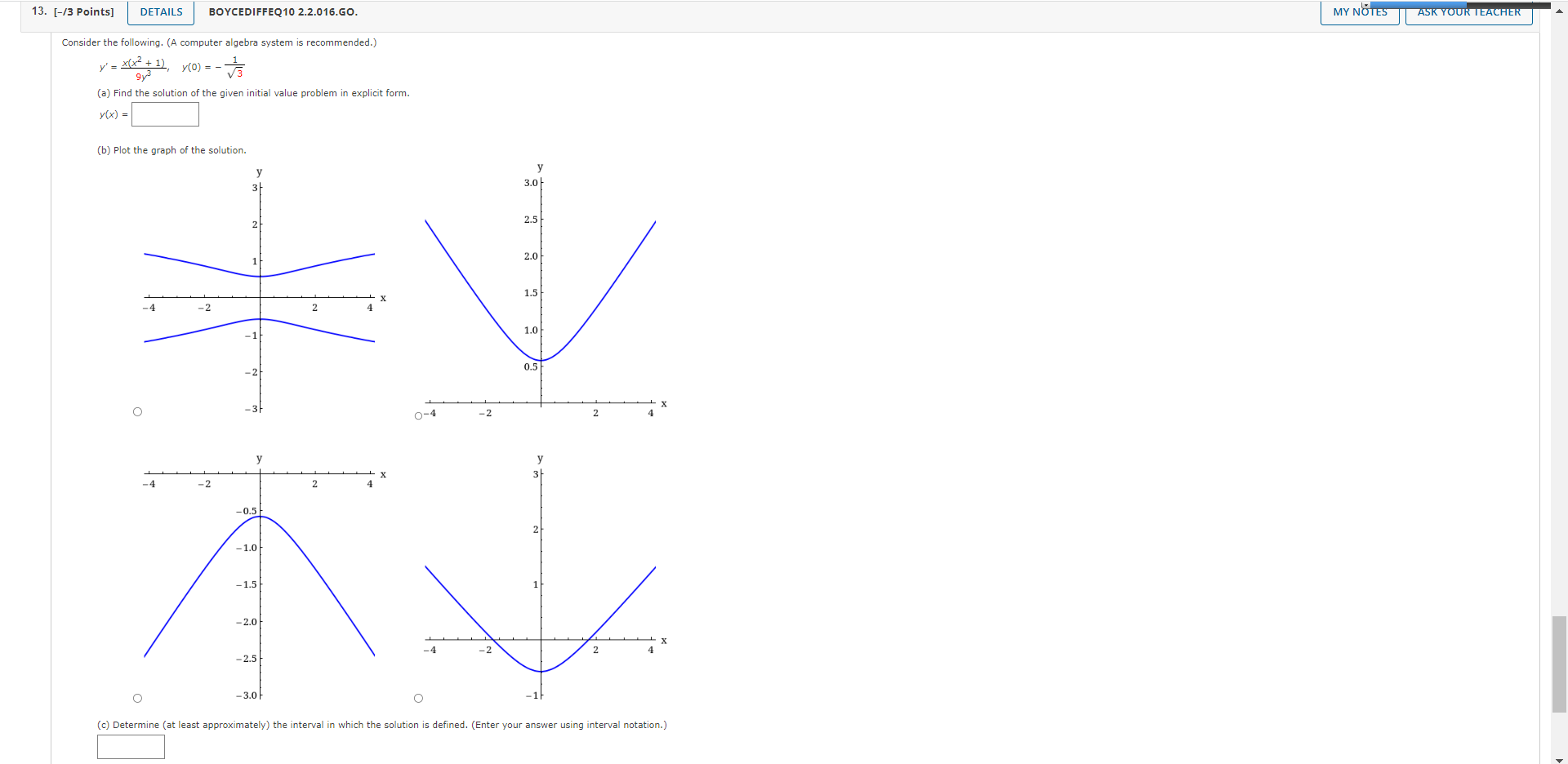Click ASK YOUR TEACHER
Image resolution: width=1568 pixels, height=764 pixels.
coord(1468,13)
